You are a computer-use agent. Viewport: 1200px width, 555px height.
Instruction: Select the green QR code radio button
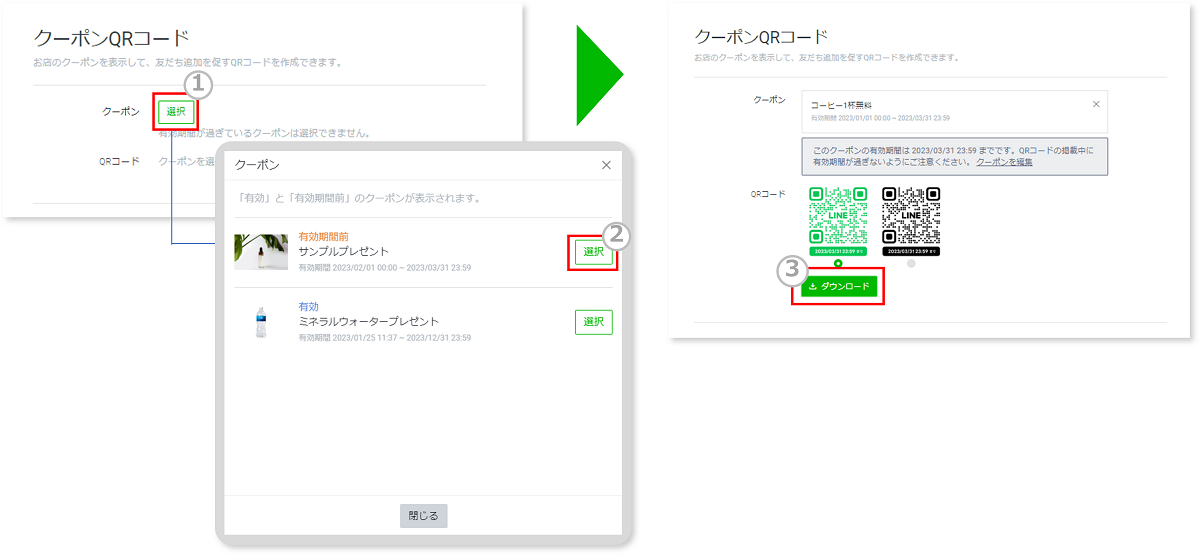[x=838, y=264]
